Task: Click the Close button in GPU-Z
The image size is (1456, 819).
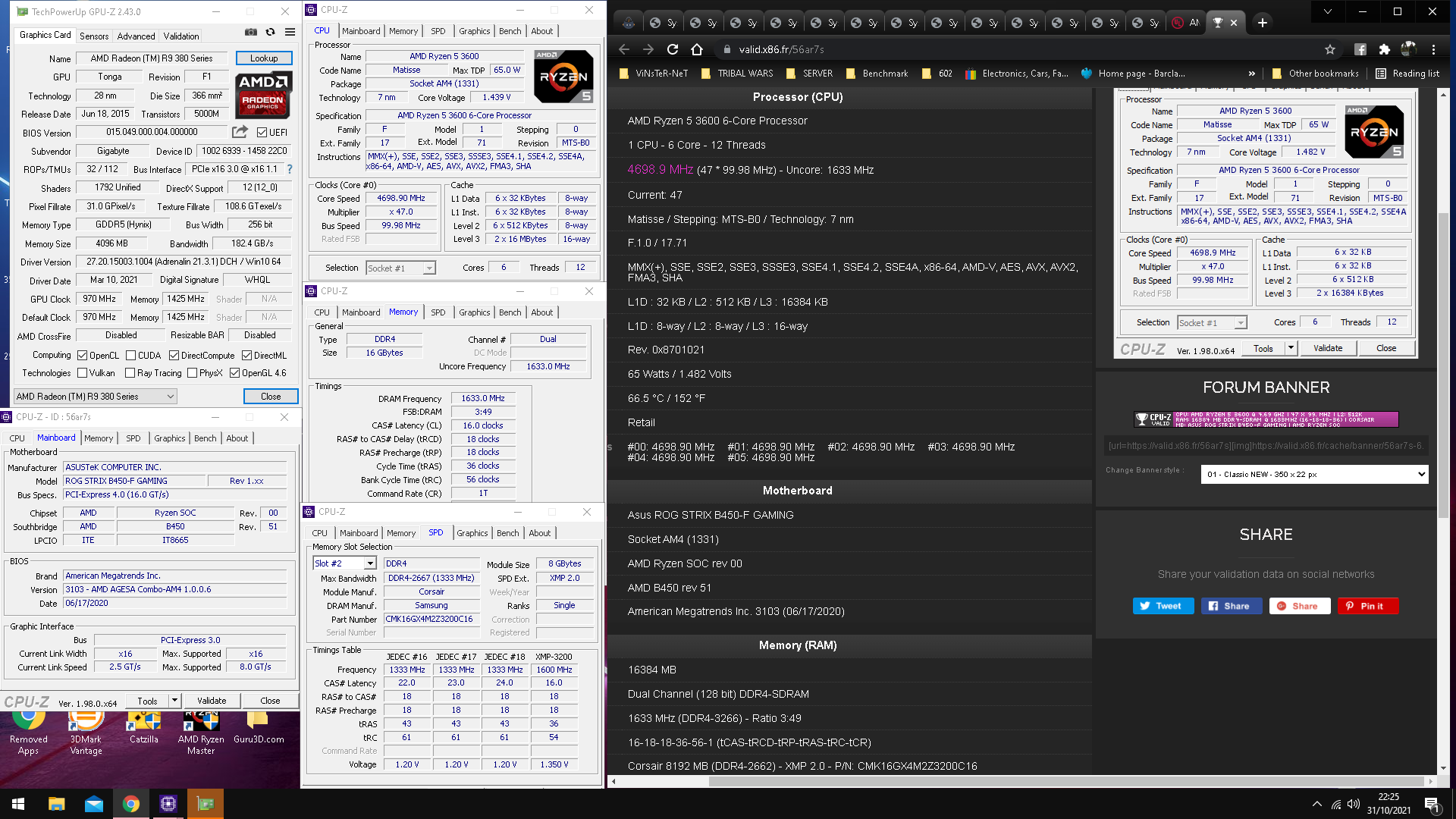Action: [271, 396]
